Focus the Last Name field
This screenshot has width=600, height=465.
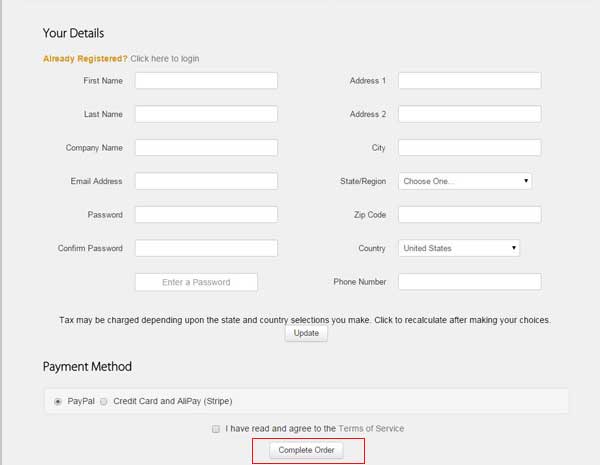point(206,114)
